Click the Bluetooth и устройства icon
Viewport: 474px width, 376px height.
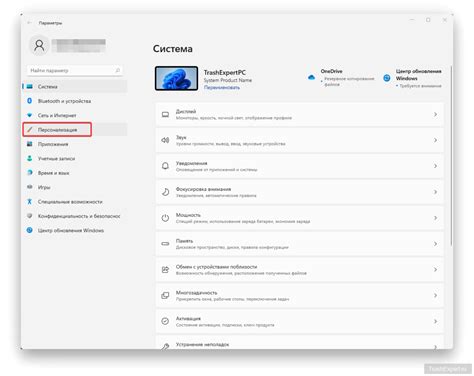click(30, 101)
